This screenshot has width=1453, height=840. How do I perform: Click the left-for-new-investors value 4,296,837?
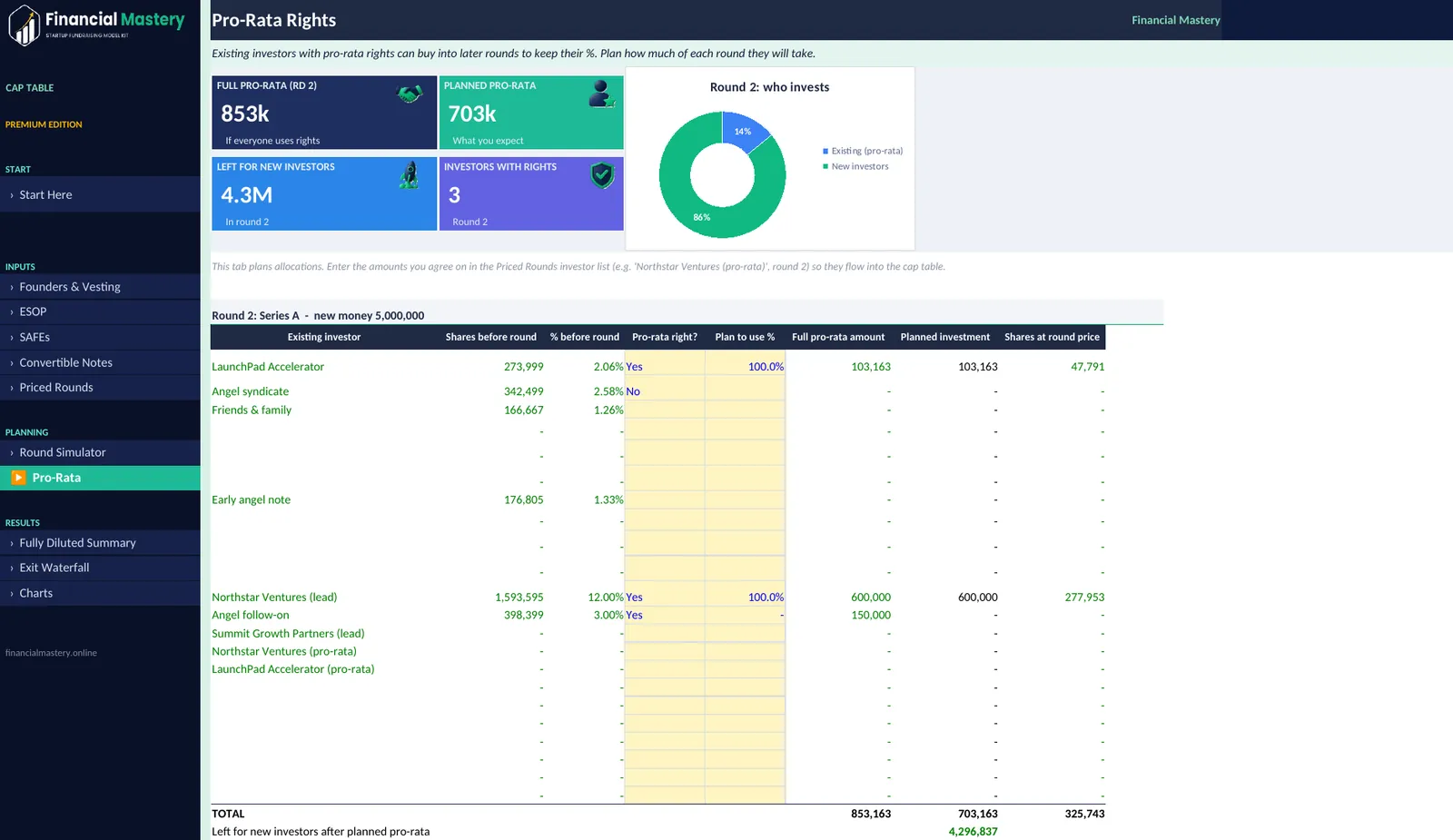[973, 832]
